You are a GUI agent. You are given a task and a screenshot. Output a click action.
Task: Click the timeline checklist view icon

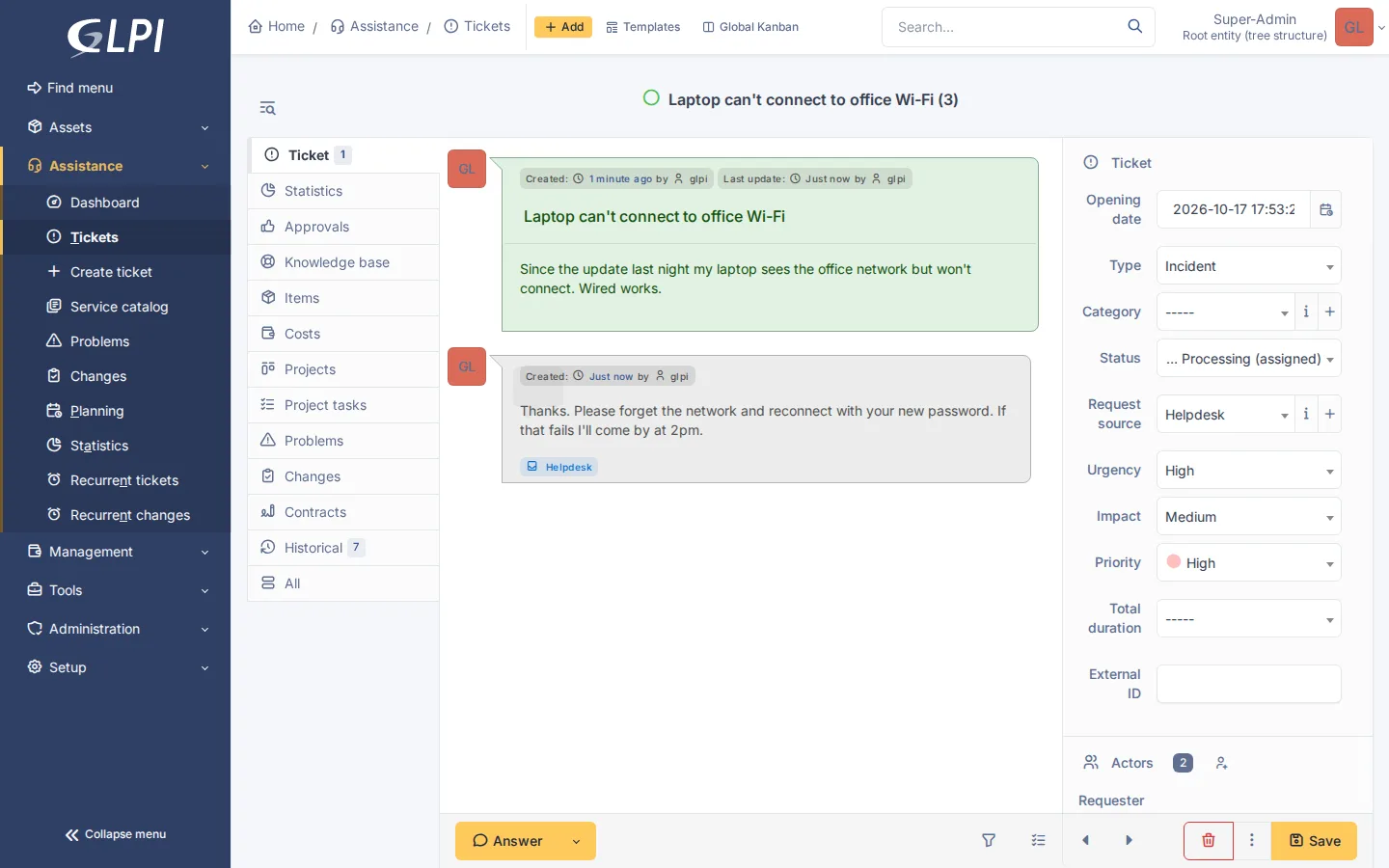pyautogui.click(x=1038, y=840)
